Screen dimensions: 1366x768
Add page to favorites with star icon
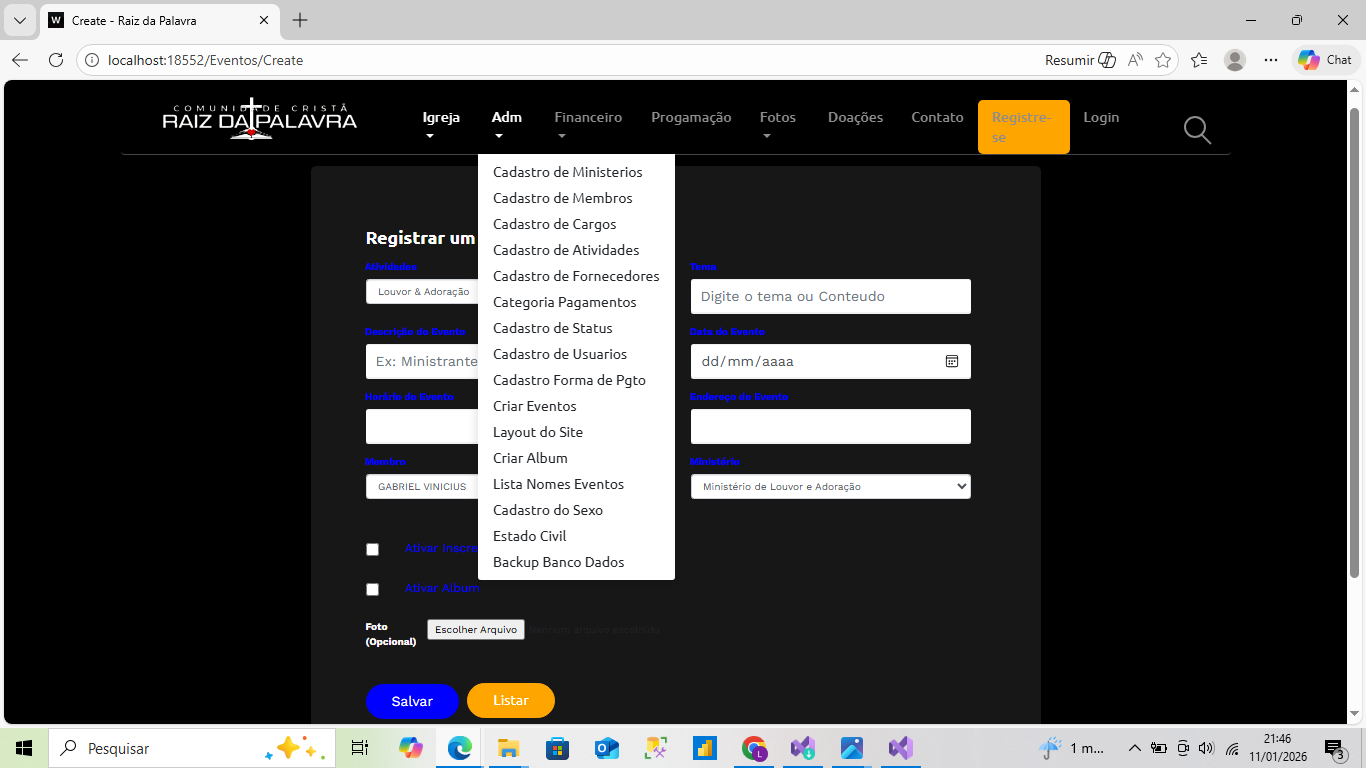coord(1163,60)
